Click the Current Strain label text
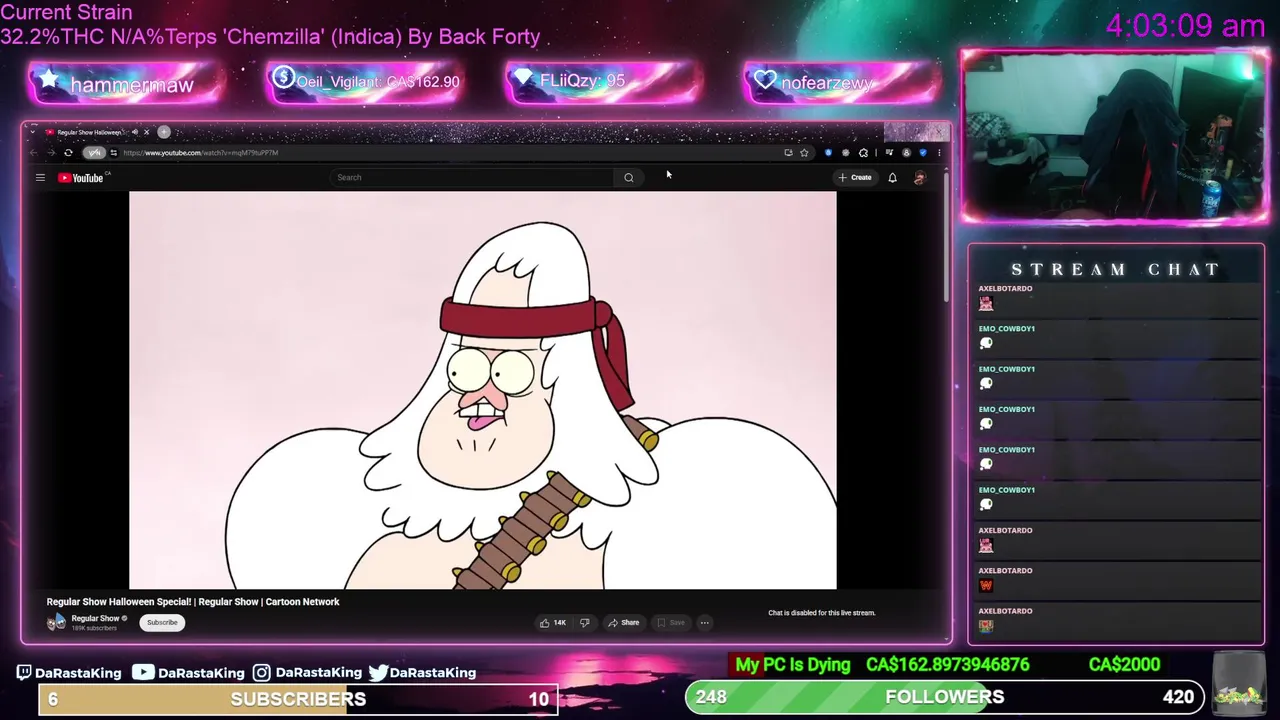The width and height of the screenshot is (1280, 720). [x=66, y=13]
